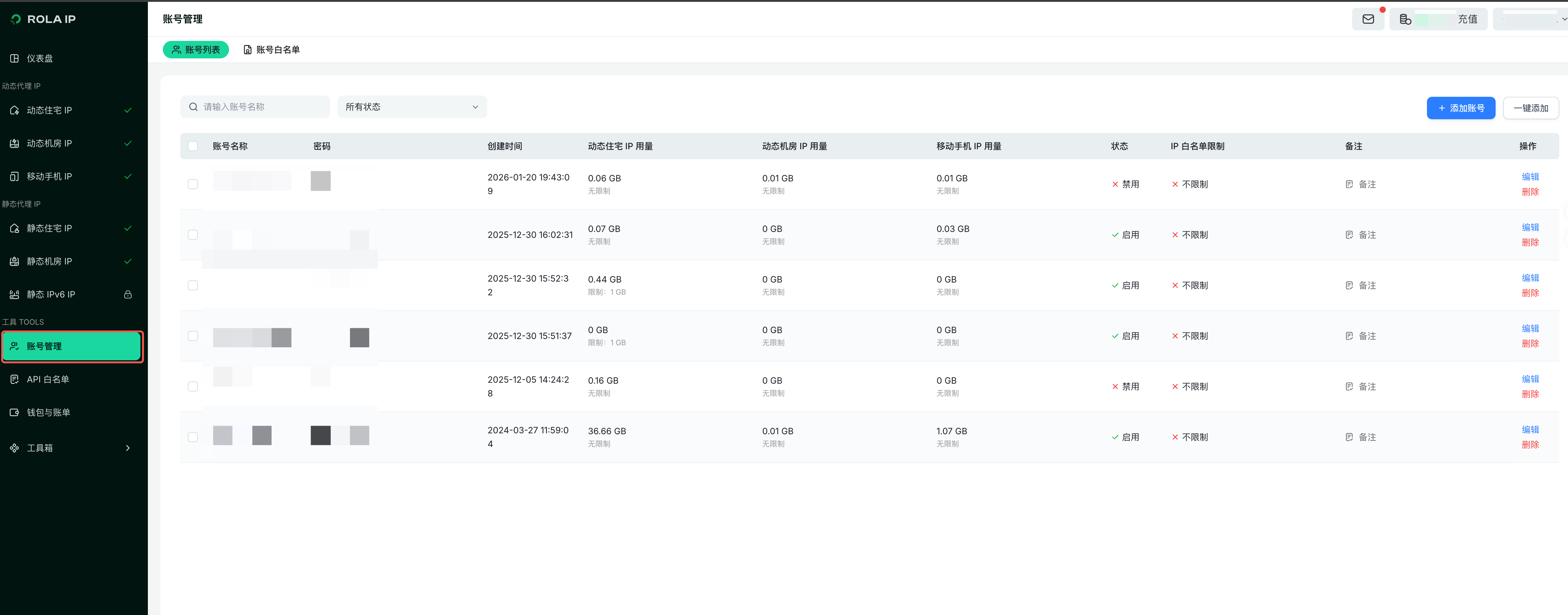Click the 启用 status in the 2025-12-30 16:02:31 row

click(1125, 235)
